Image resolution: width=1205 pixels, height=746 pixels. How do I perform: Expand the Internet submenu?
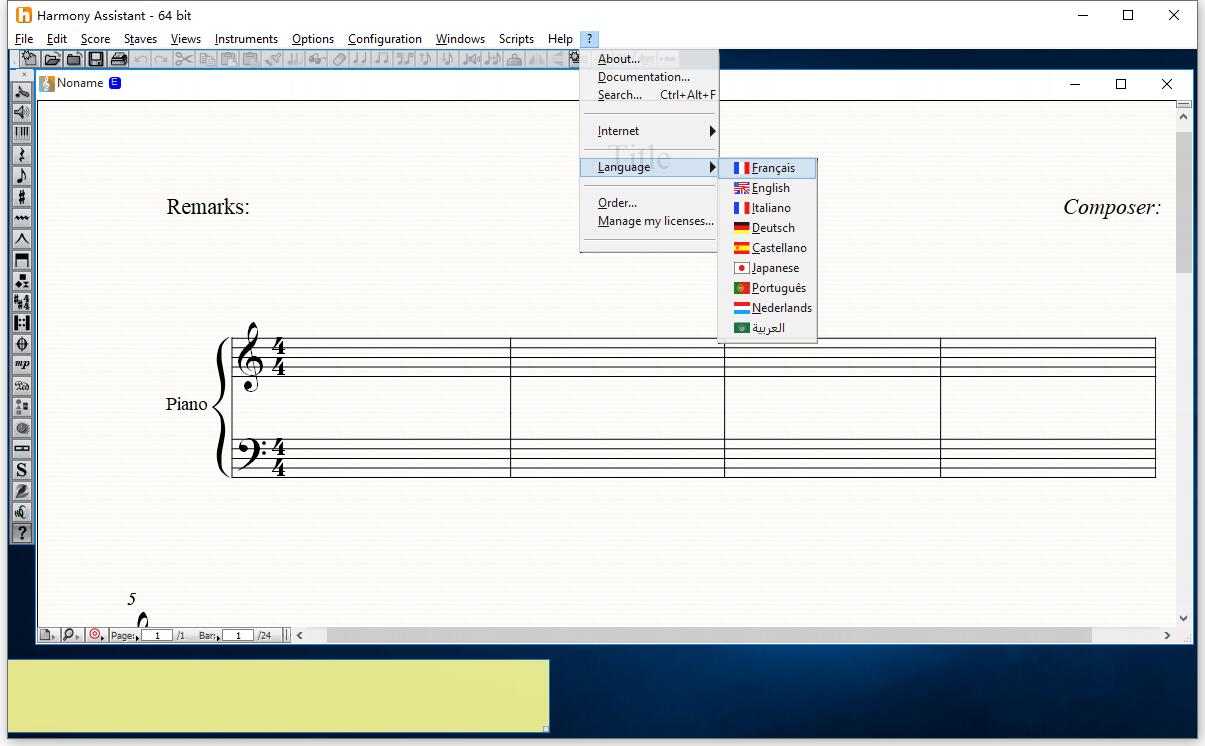click(649, 131)
